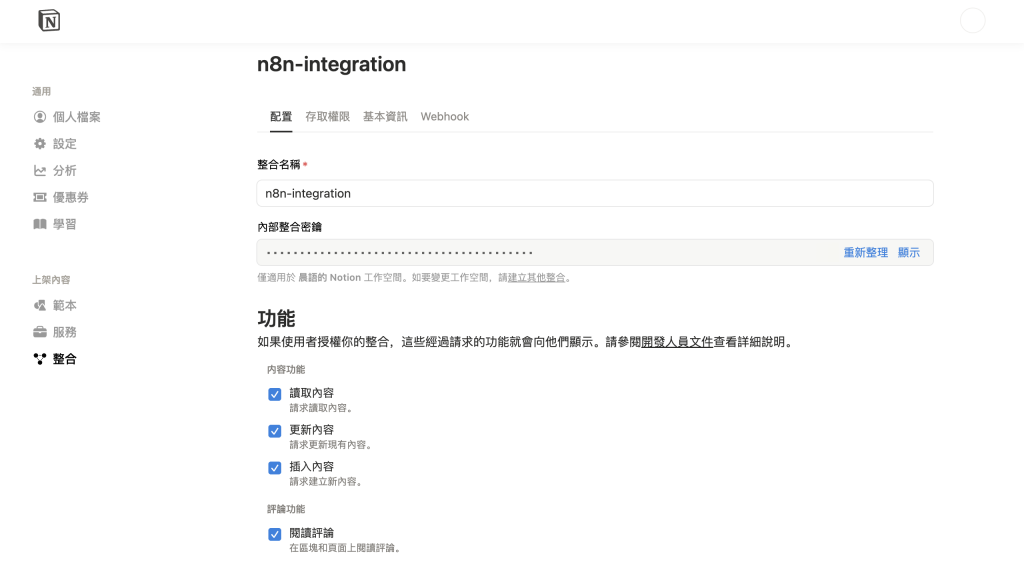Open the user avatar circle top-right

(x=972, y=21)
